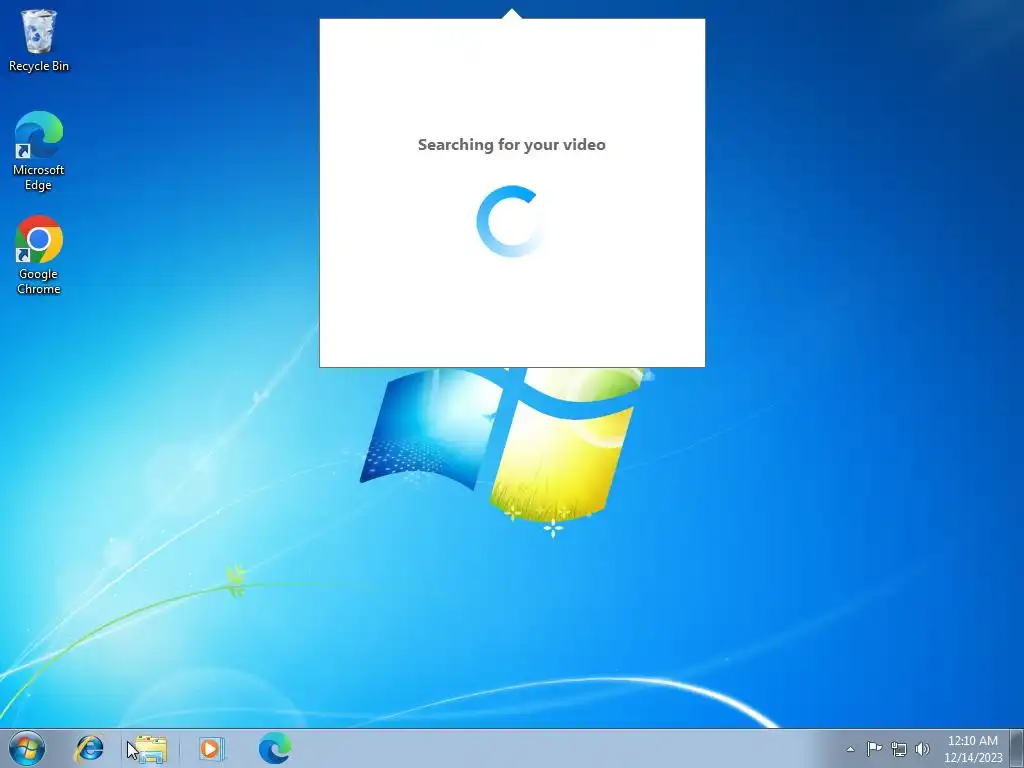Open the volume speaker tray icon

[x=922, y=749]
